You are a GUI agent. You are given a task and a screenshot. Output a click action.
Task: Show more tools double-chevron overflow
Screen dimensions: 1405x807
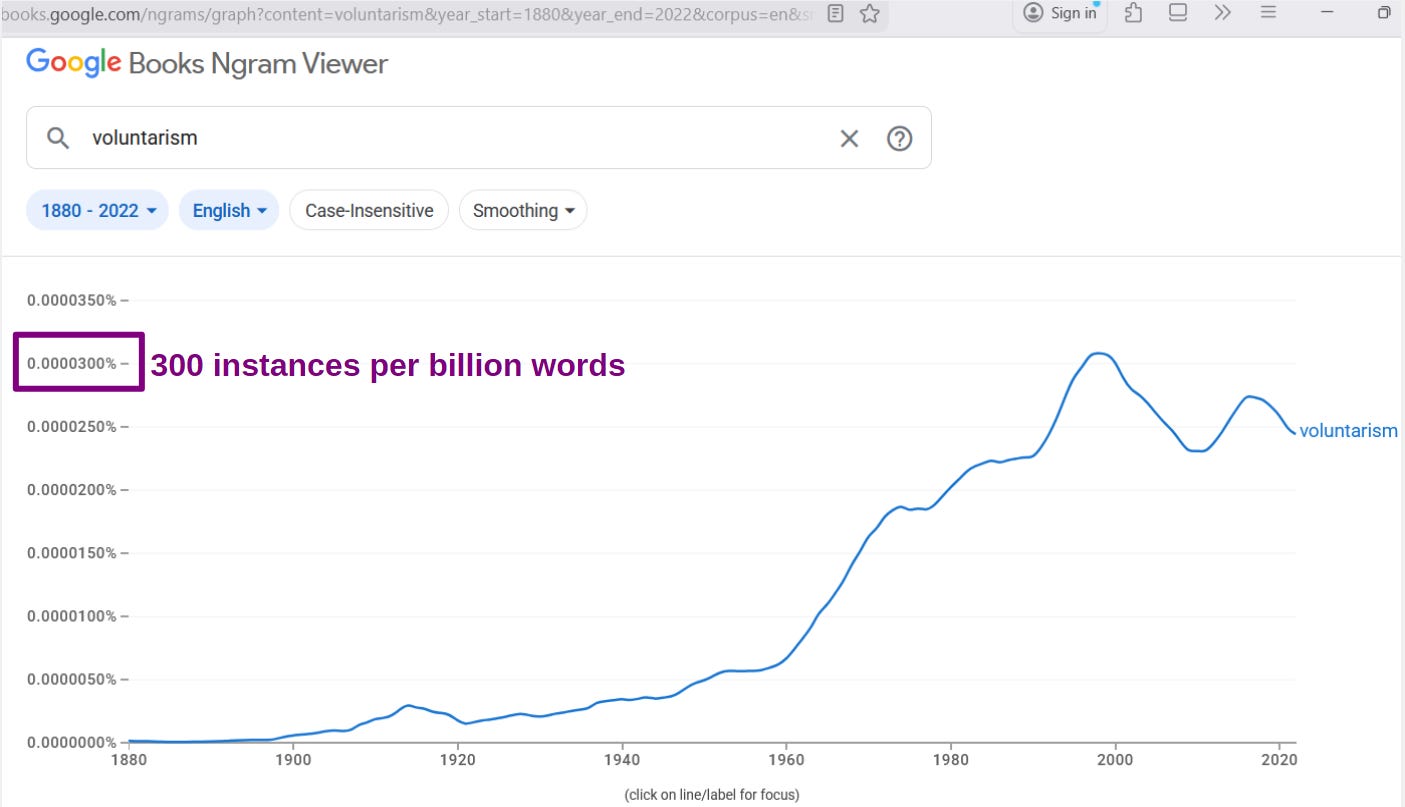pyautogui.click(x=1223, y=13)
